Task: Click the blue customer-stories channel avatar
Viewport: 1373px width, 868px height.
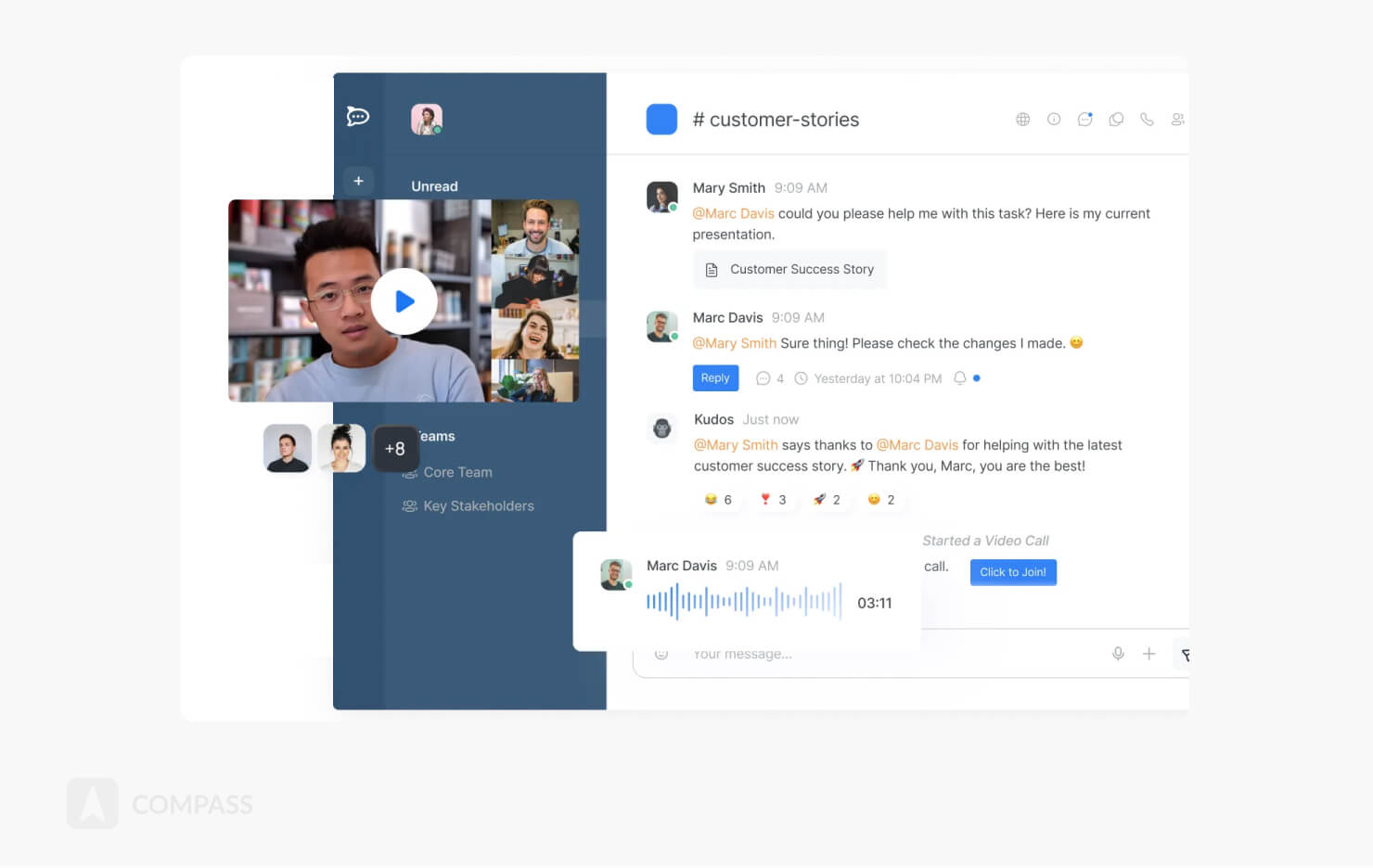Action: tap(661, 120)
